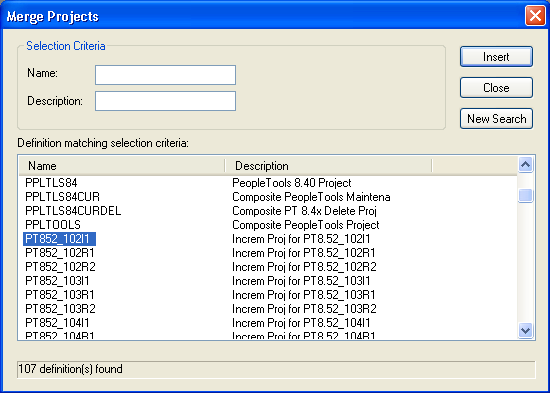Focus the Name input field
550x393 pixels.
tap(165, 75)
